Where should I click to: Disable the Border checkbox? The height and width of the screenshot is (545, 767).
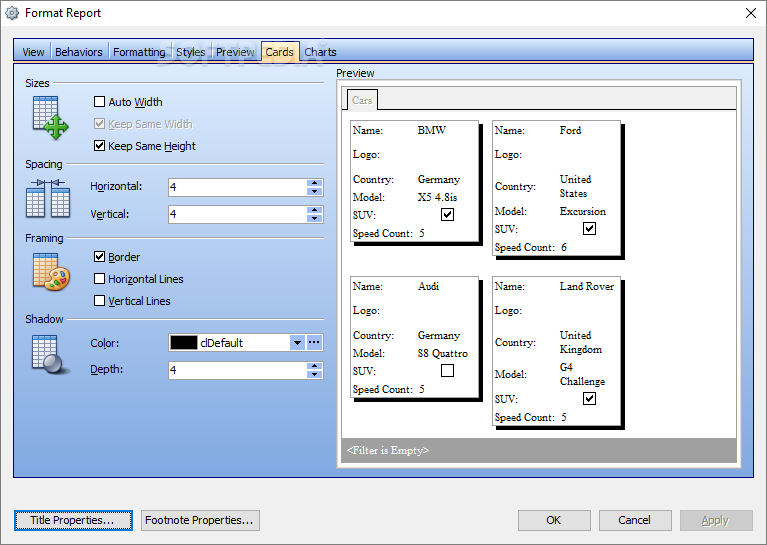(99, 257)
